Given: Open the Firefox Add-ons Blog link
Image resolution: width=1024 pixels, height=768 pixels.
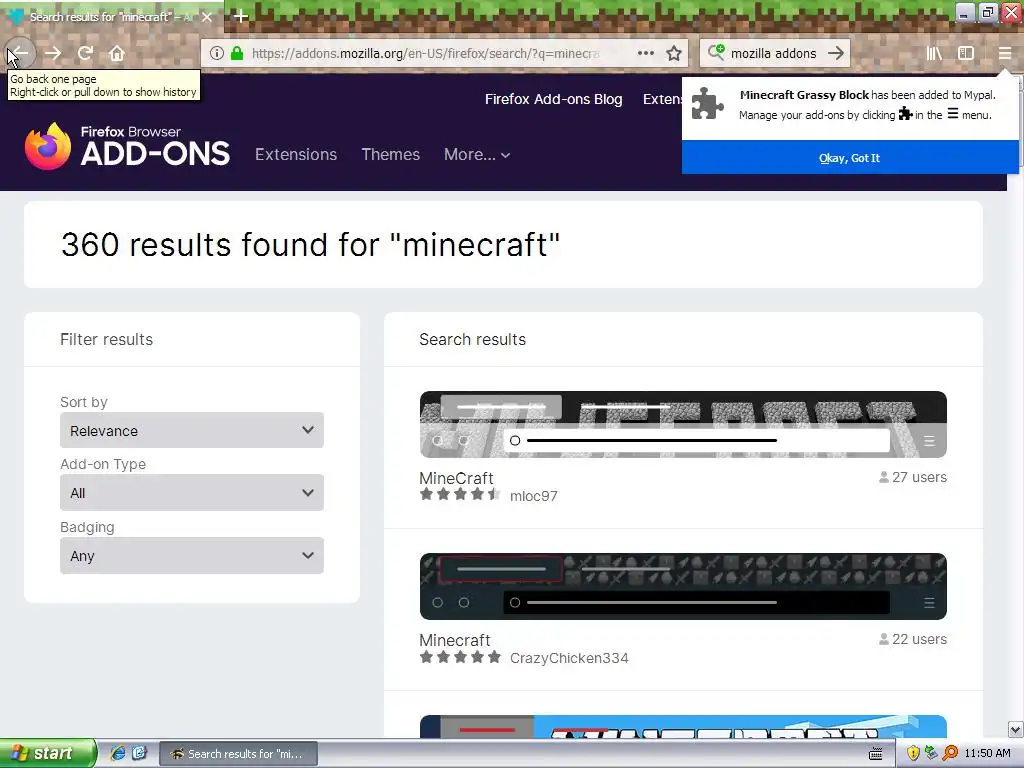Looking at the screenshot, I should [x=553, y=99].
